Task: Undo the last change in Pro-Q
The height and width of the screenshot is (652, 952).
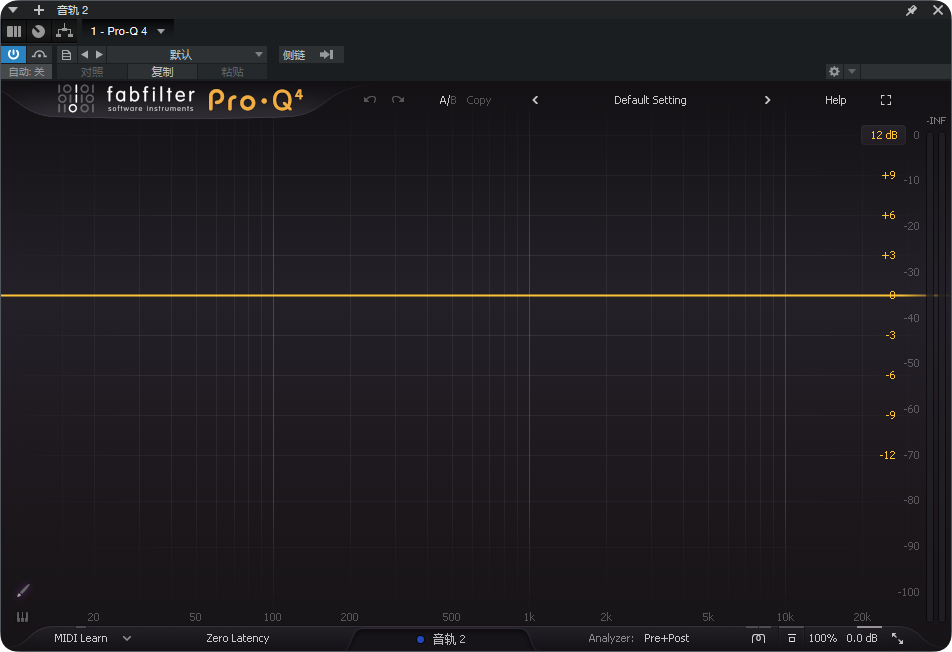Action: click(370, 100)
